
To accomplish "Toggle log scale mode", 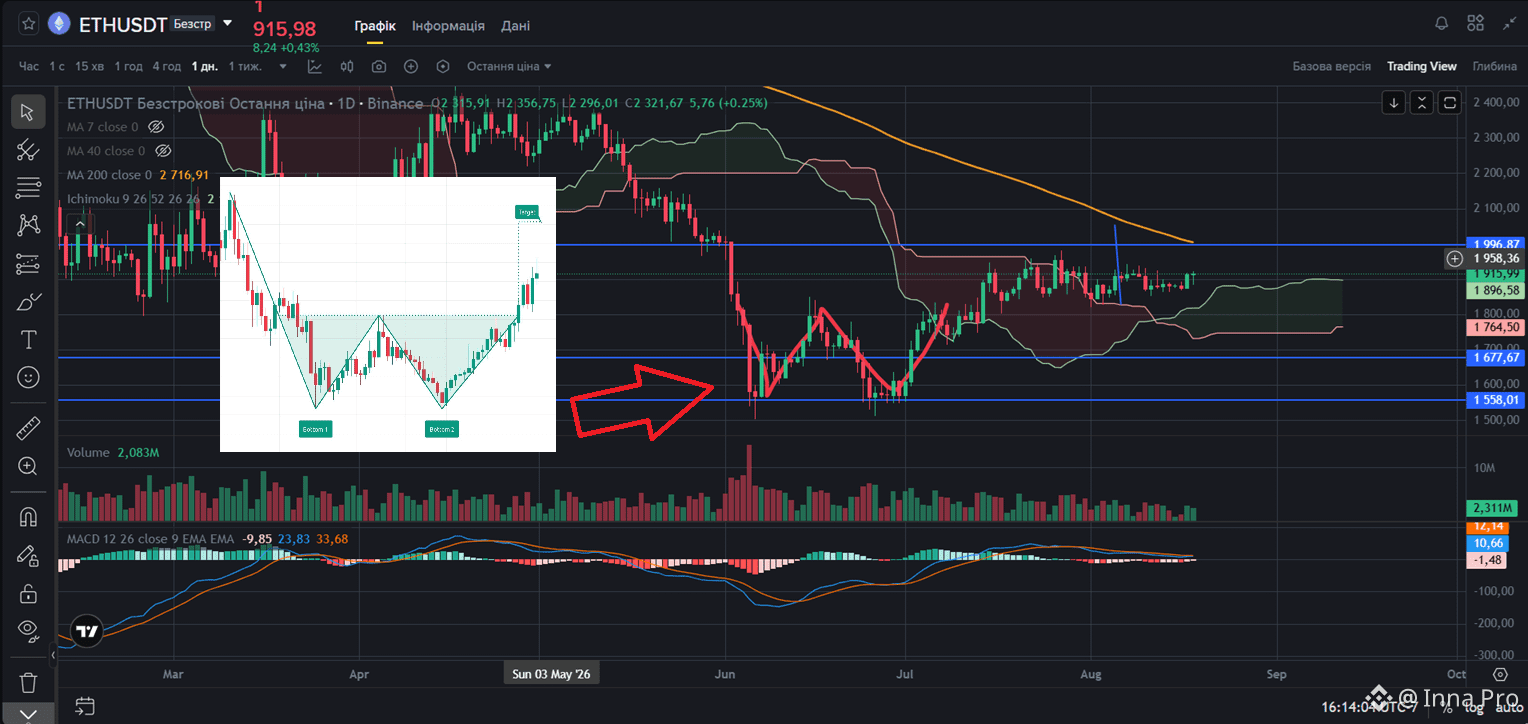I will click(x=1474, y=707).
